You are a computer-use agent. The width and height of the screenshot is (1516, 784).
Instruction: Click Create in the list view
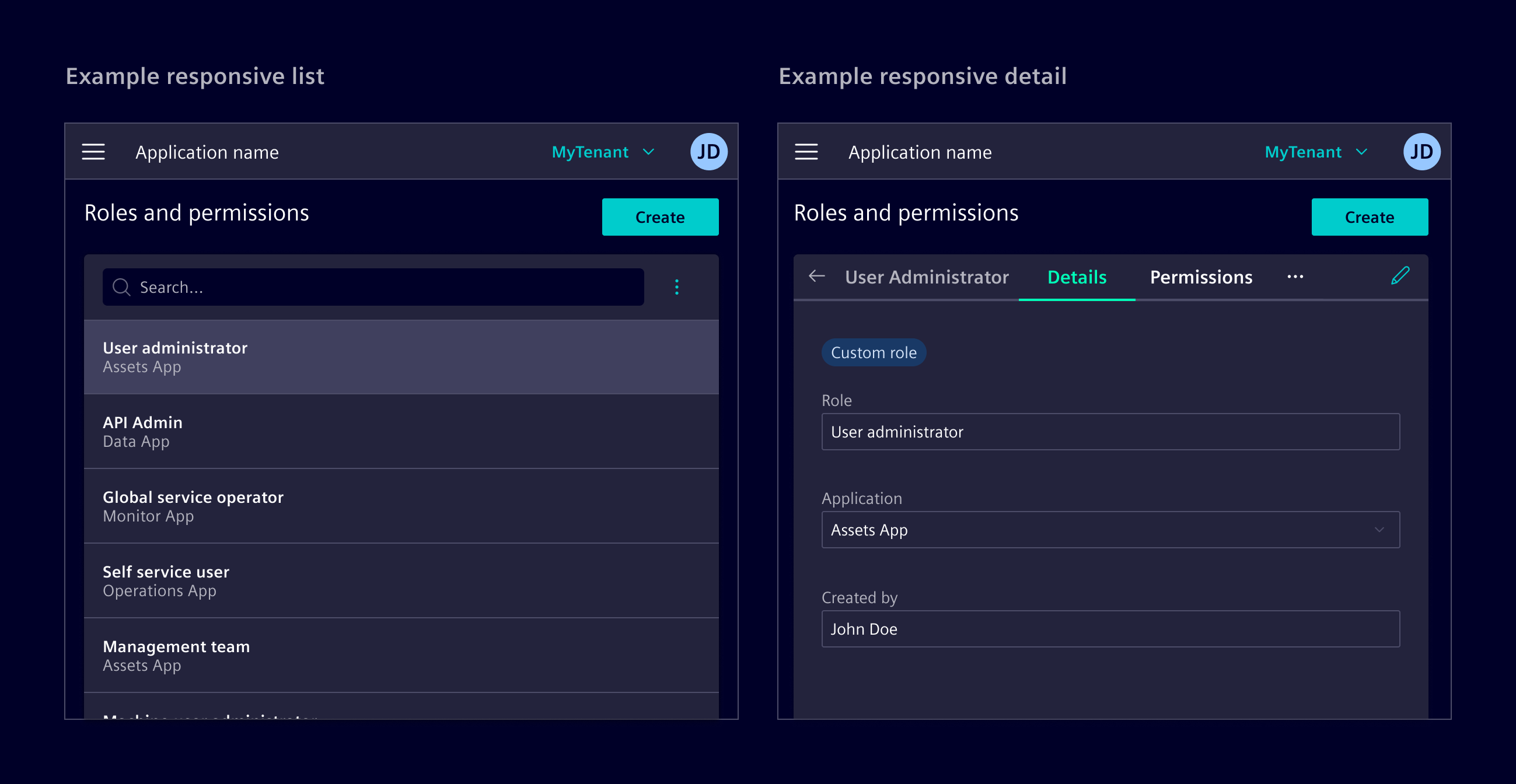(x=660, y=216)
